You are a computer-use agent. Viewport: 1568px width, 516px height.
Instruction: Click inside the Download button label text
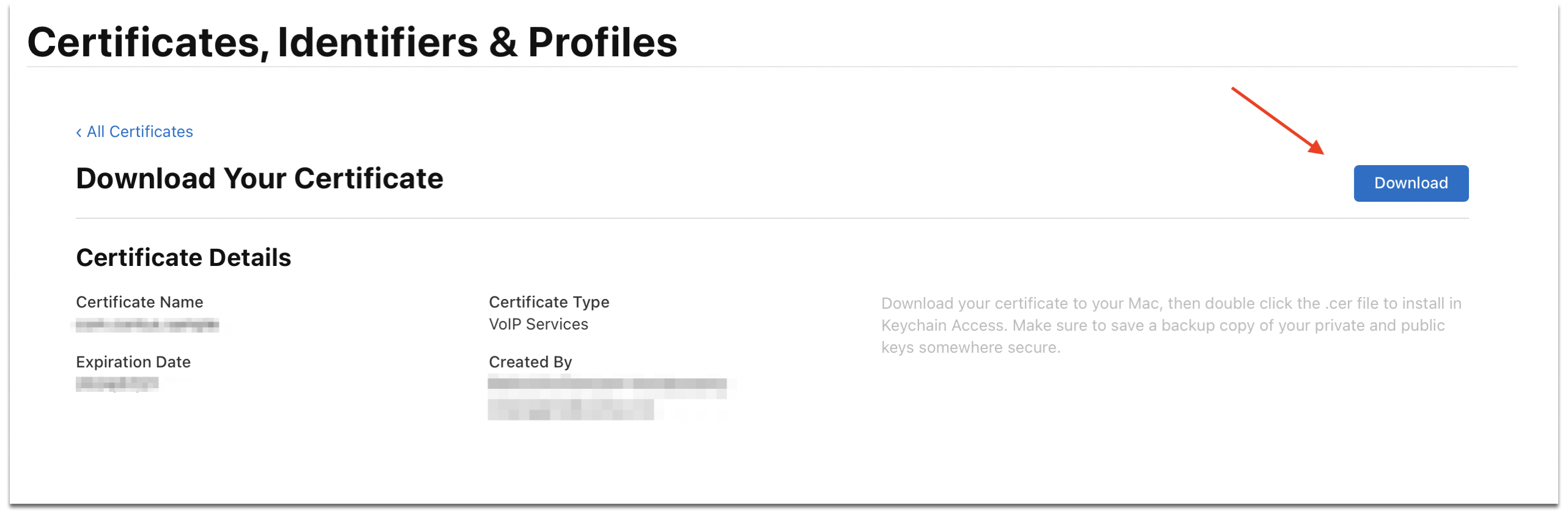(1410, 183)
